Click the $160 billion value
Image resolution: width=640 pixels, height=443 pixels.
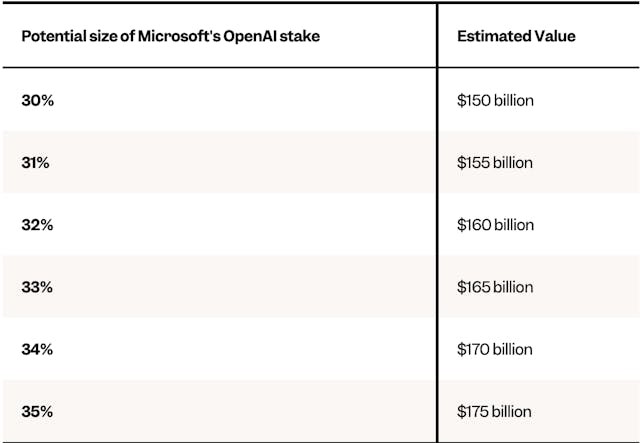pos(495,225)
